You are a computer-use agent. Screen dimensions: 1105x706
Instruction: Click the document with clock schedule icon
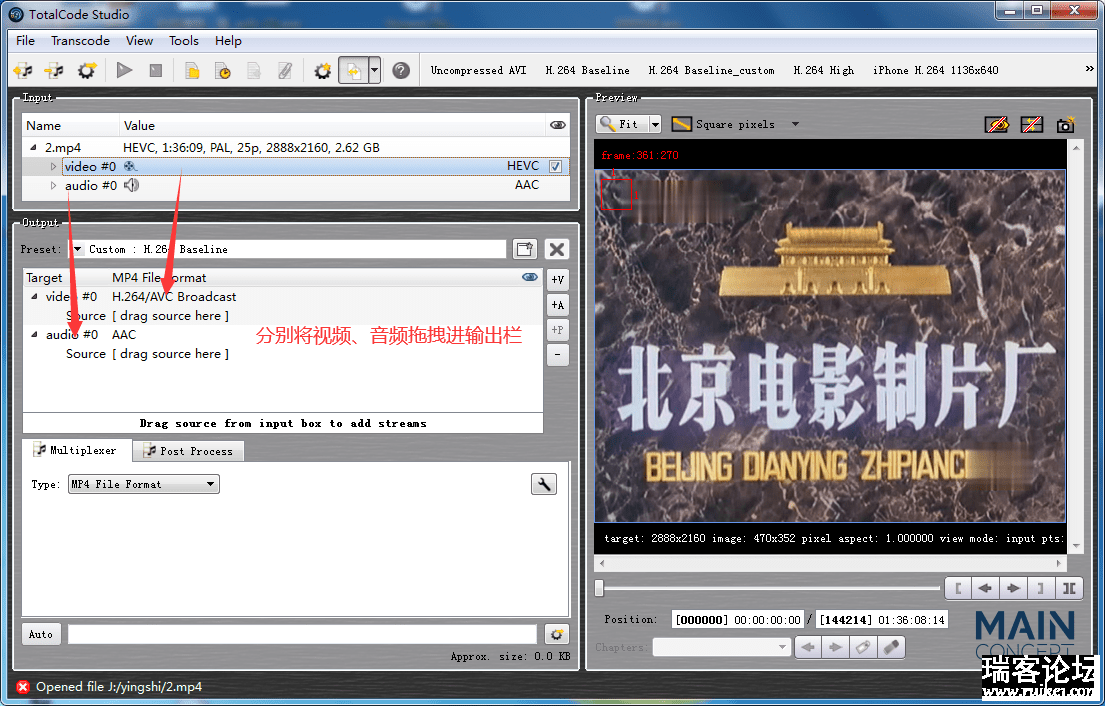tap(223, 70)
